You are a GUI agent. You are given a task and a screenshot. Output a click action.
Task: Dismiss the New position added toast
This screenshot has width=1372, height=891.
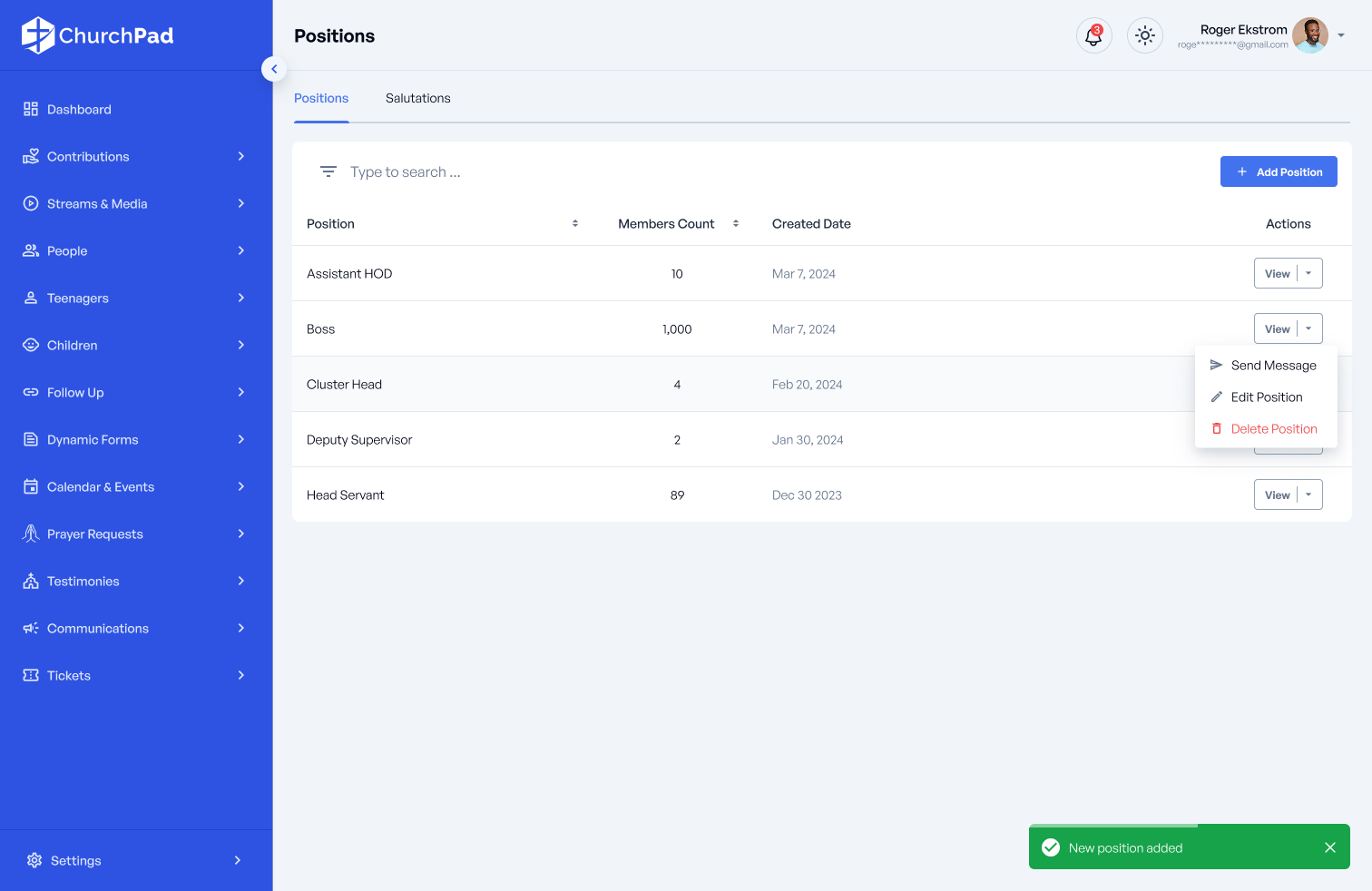click(1329, 847)
